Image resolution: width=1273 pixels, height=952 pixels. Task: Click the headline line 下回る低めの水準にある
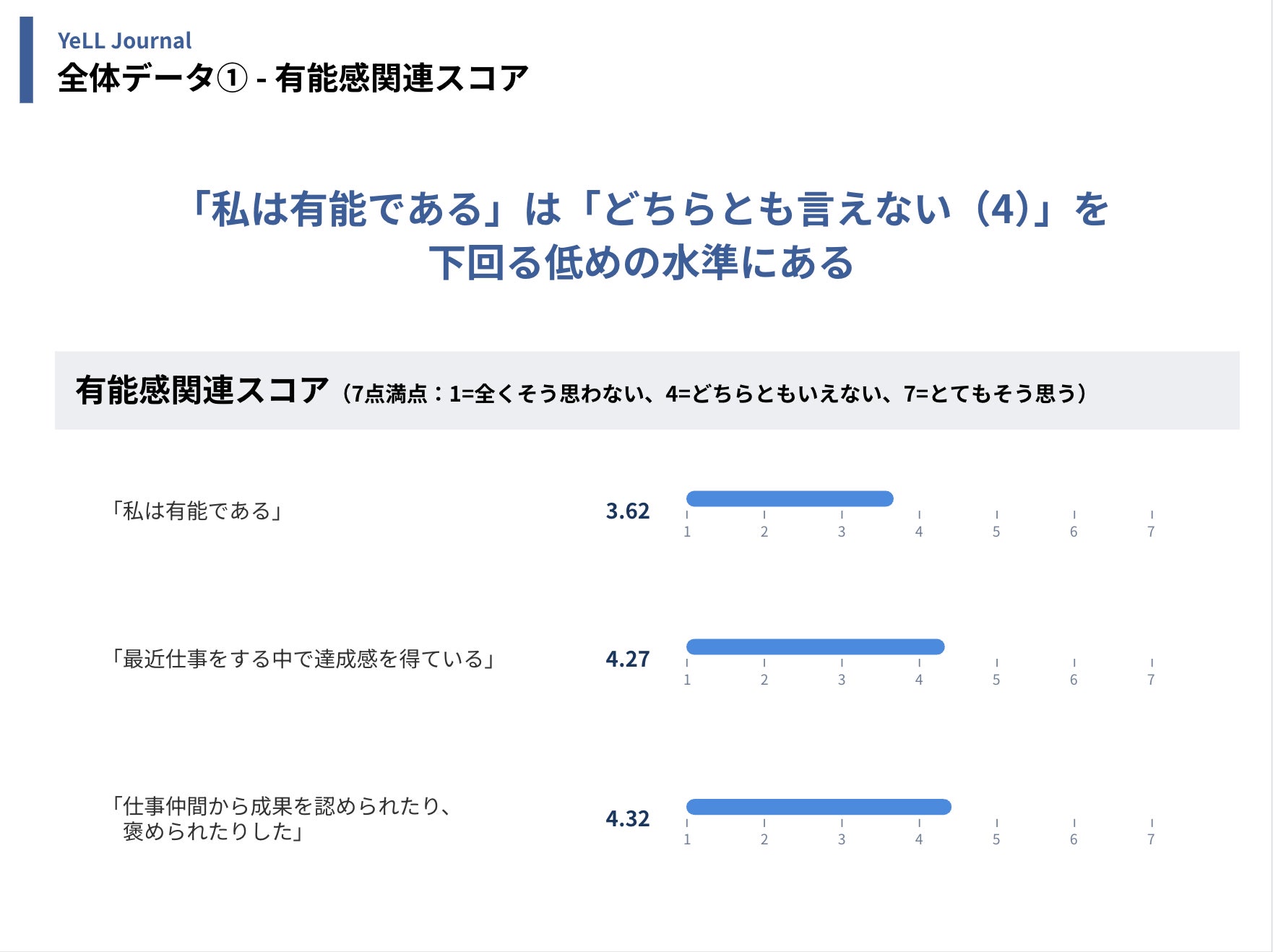coord(642,262)
